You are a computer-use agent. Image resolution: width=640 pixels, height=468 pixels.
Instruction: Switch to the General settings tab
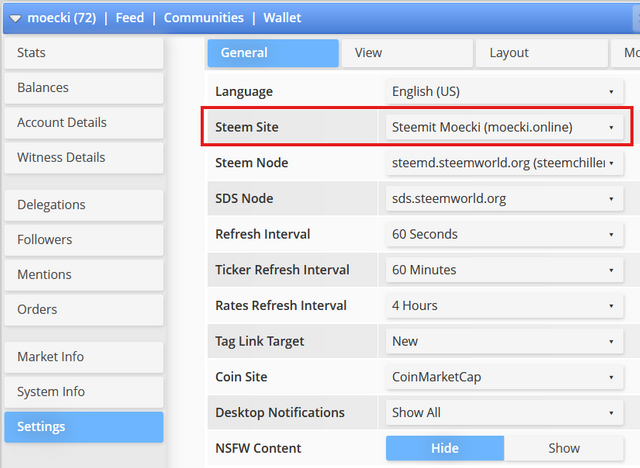pos(273,53)
